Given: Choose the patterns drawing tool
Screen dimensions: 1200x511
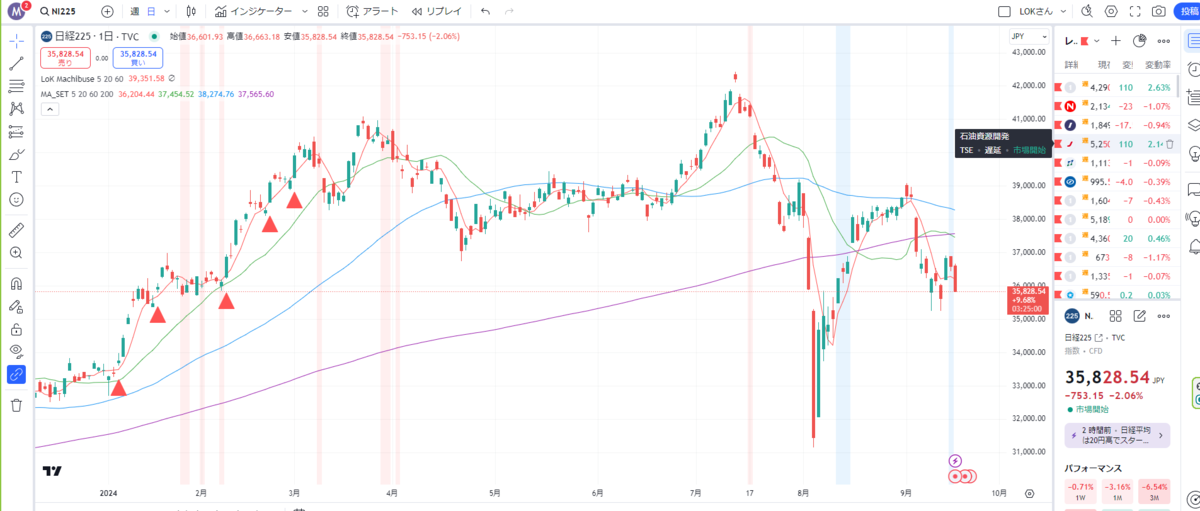Looking at the screenshot, I should (x=16, y=108).
